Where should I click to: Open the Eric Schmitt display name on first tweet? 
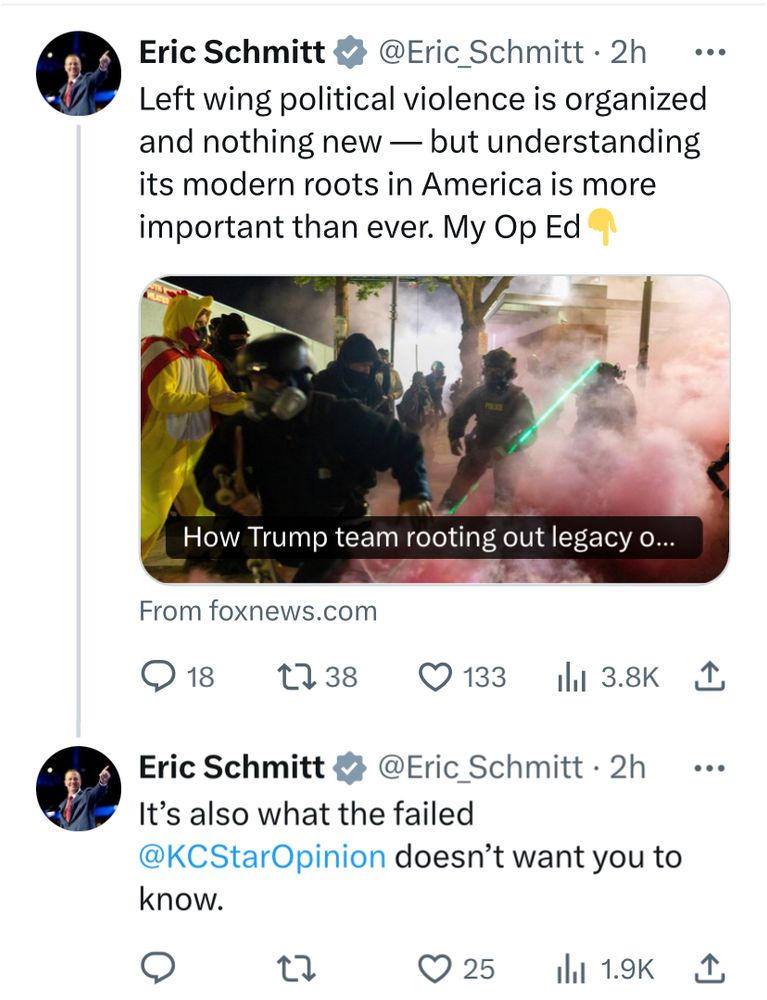pos(231,52)
